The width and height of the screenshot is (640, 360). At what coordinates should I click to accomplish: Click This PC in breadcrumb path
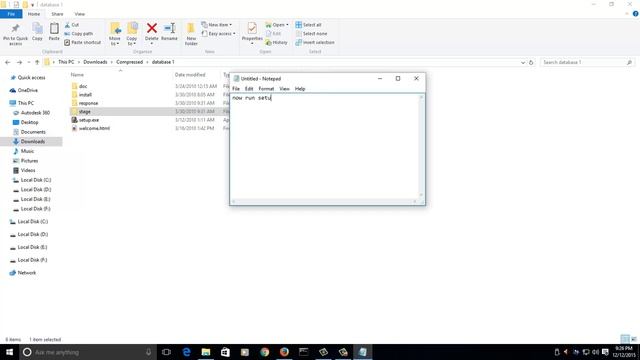(66, 62)
